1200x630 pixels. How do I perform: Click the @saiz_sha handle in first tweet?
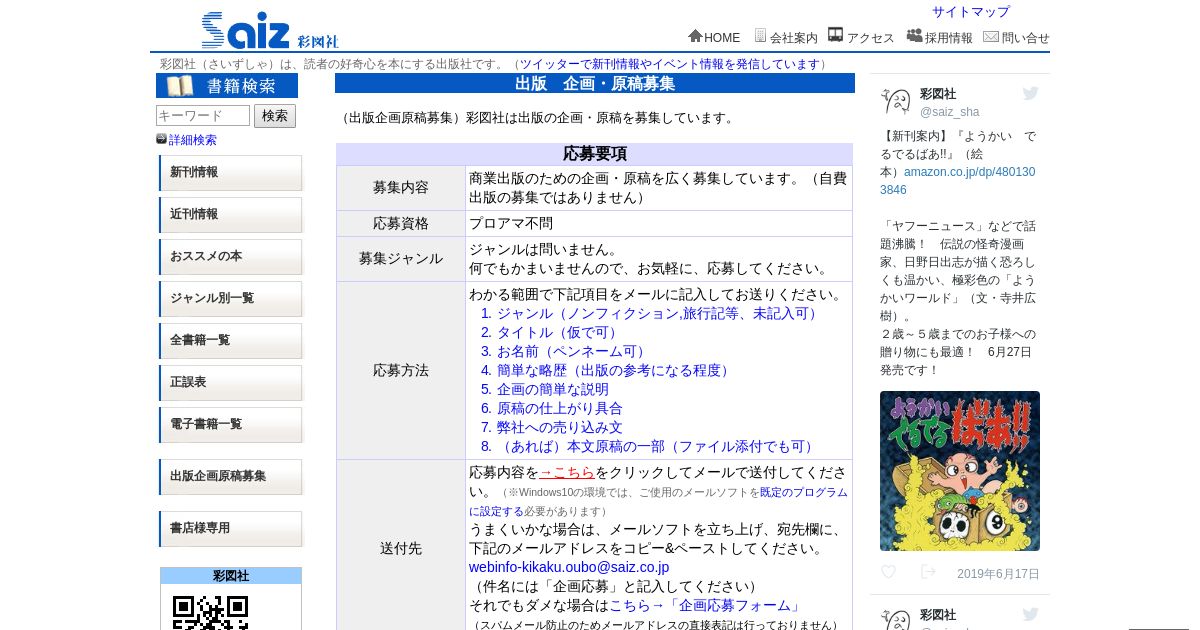950,112
